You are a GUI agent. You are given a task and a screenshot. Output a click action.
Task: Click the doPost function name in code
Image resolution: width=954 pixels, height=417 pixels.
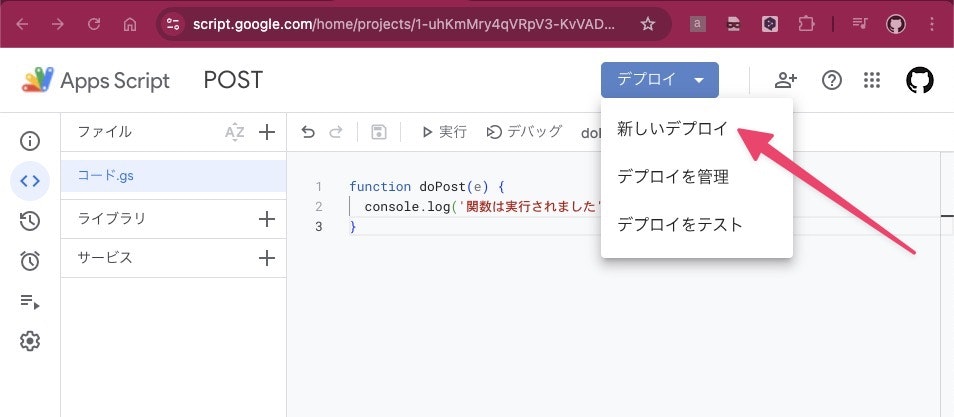click(441, 186)
